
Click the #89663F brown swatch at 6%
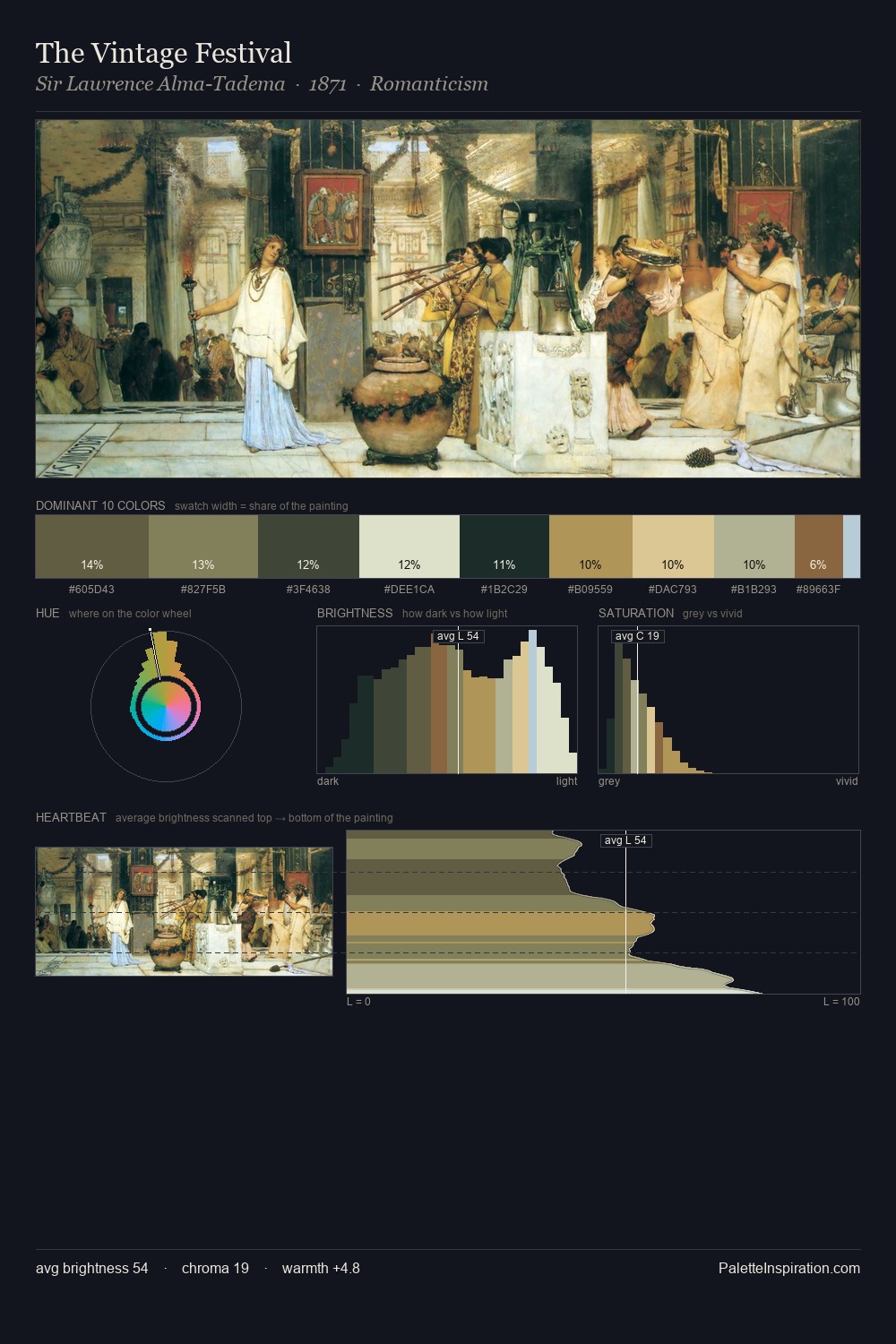click(819, 547)
